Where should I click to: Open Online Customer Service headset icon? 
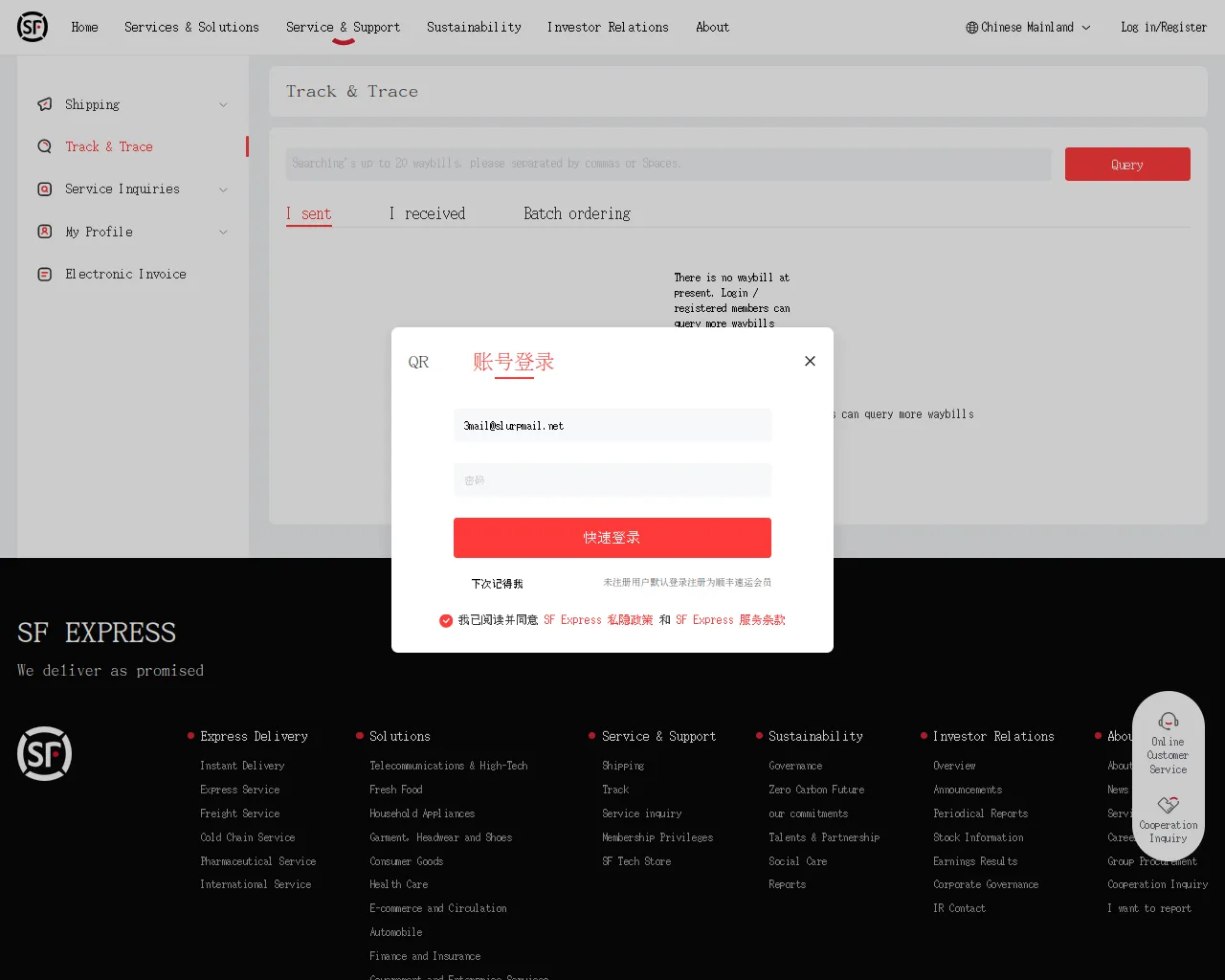tap(1169, 721)
